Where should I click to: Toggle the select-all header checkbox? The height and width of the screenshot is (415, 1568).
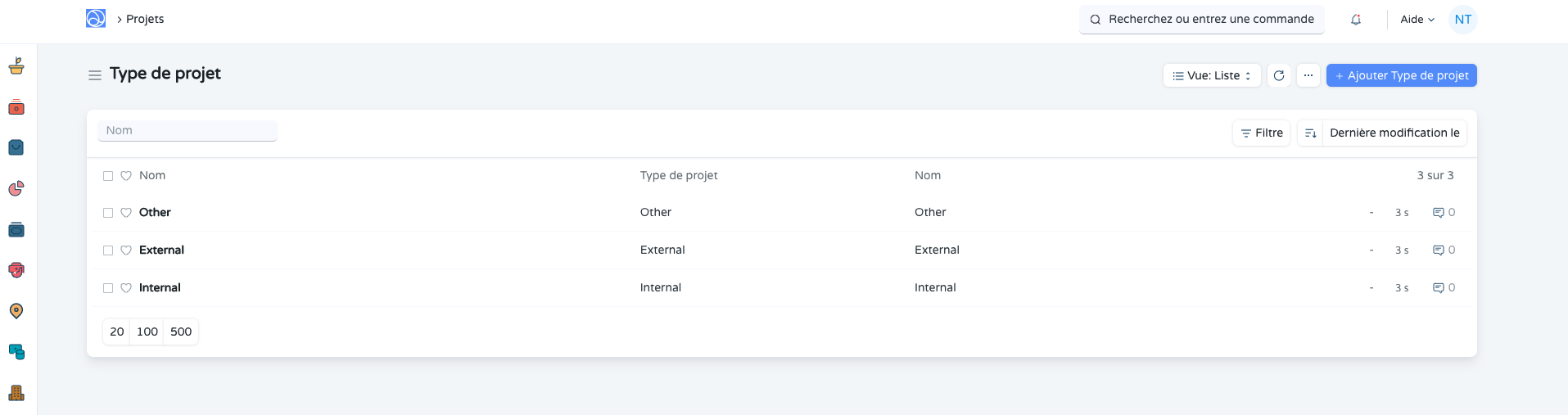click(108, 176)
